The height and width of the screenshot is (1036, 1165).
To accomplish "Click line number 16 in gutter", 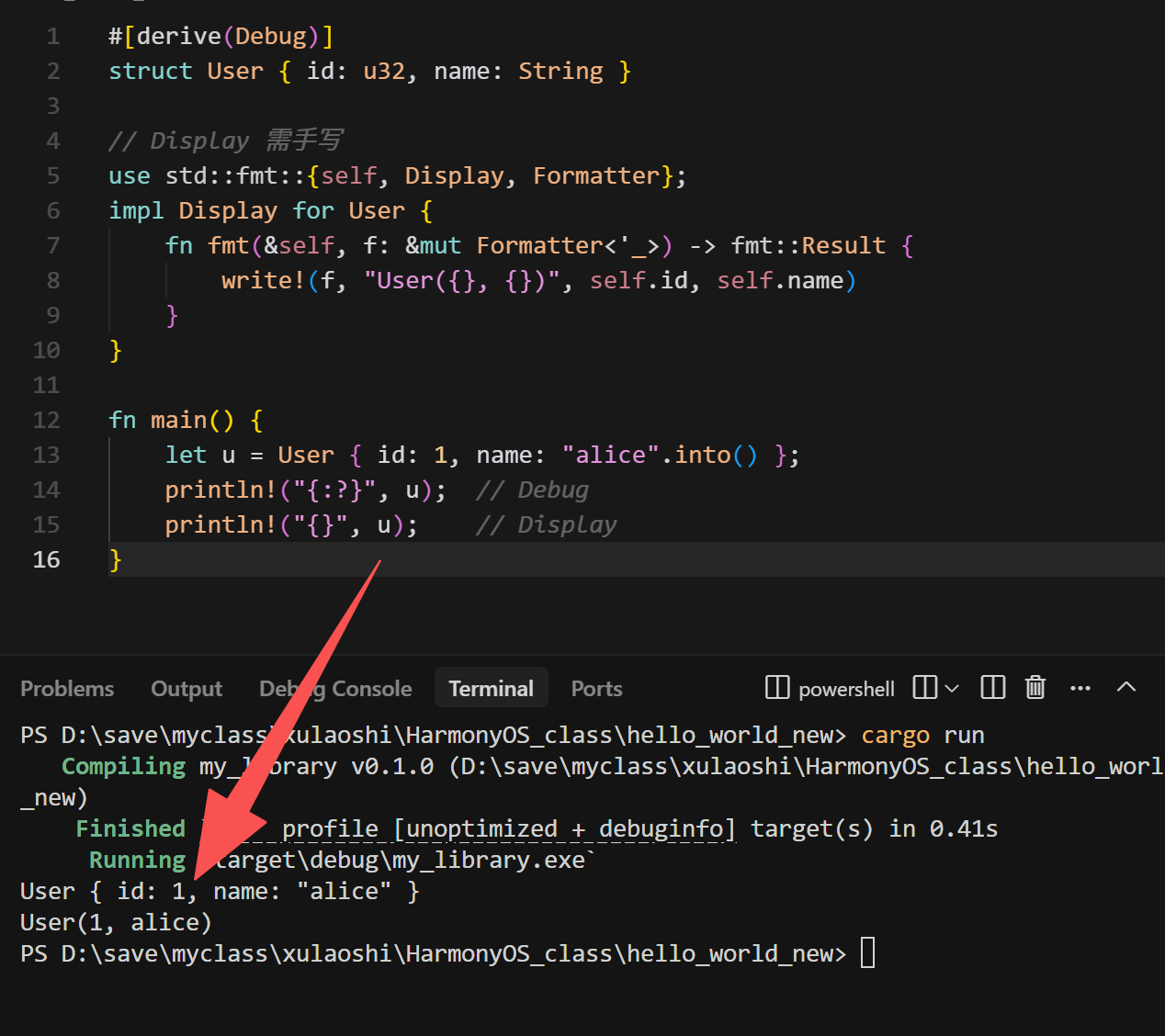I will point(47,559).
